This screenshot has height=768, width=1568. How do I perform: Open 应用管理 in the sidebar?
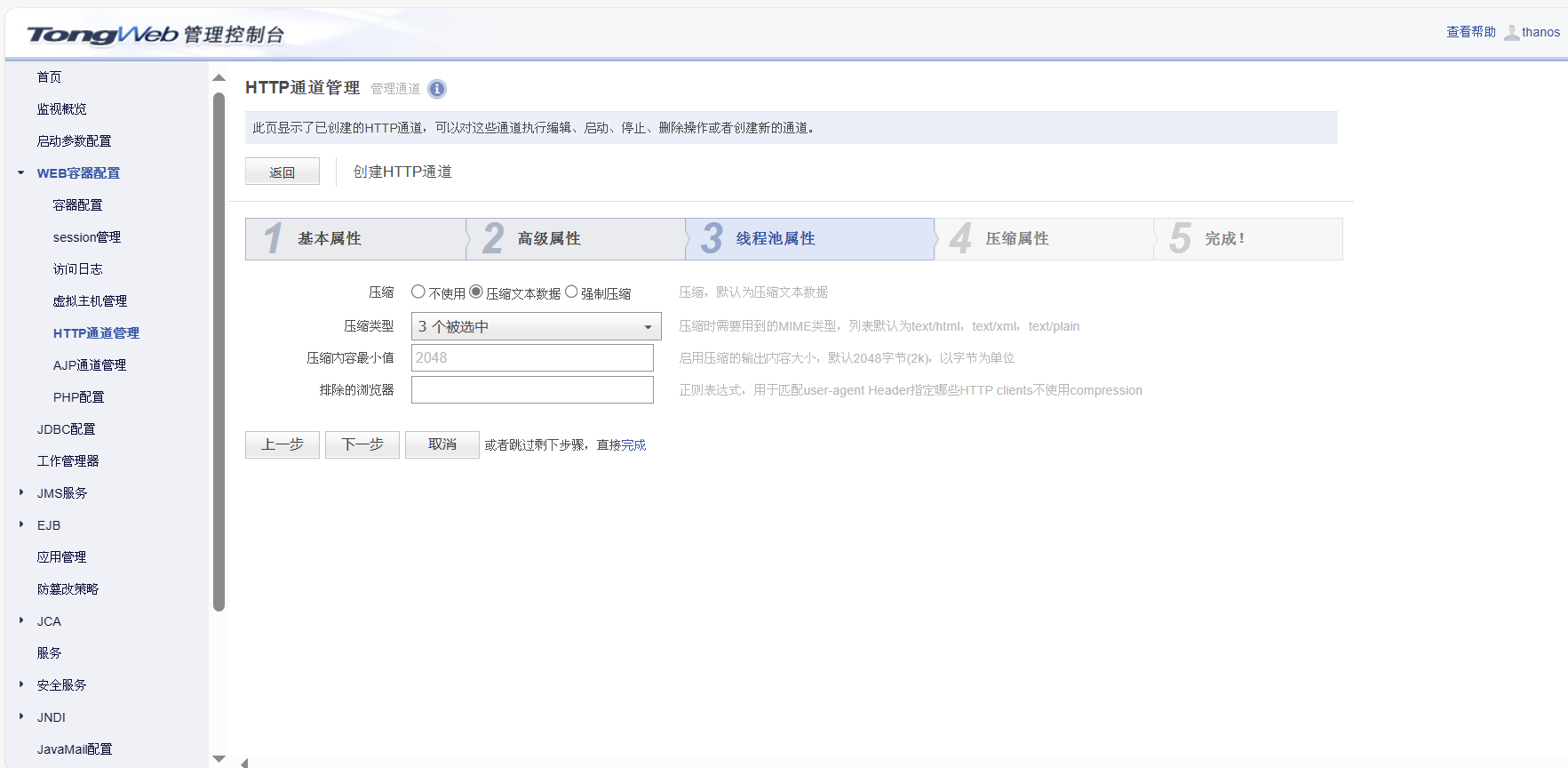pyautogui.click(x=61, y=557)
